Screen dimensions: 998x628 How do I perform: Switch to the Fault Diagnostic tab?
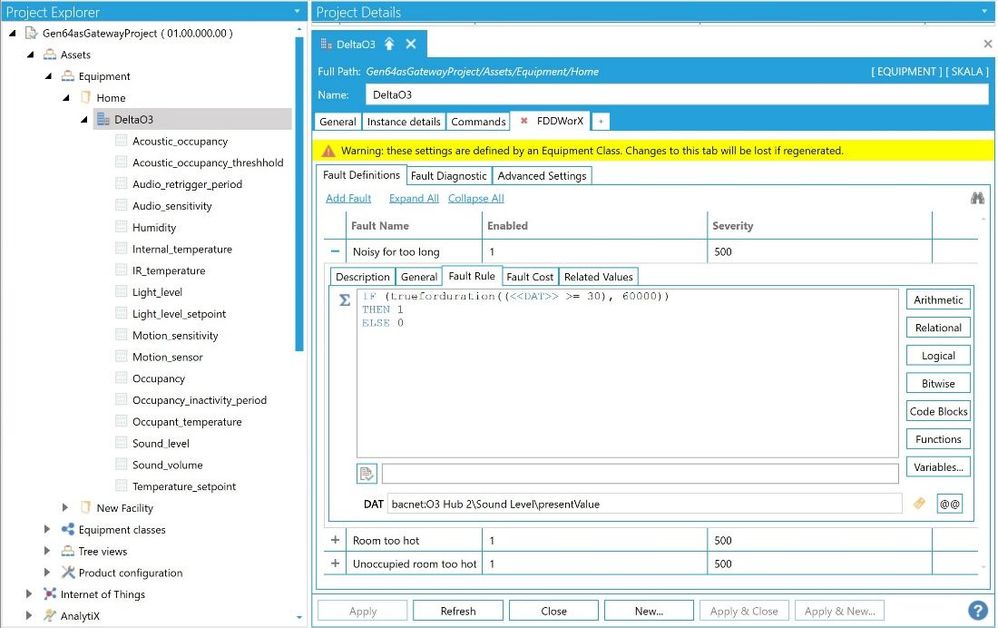coord(449,176)
